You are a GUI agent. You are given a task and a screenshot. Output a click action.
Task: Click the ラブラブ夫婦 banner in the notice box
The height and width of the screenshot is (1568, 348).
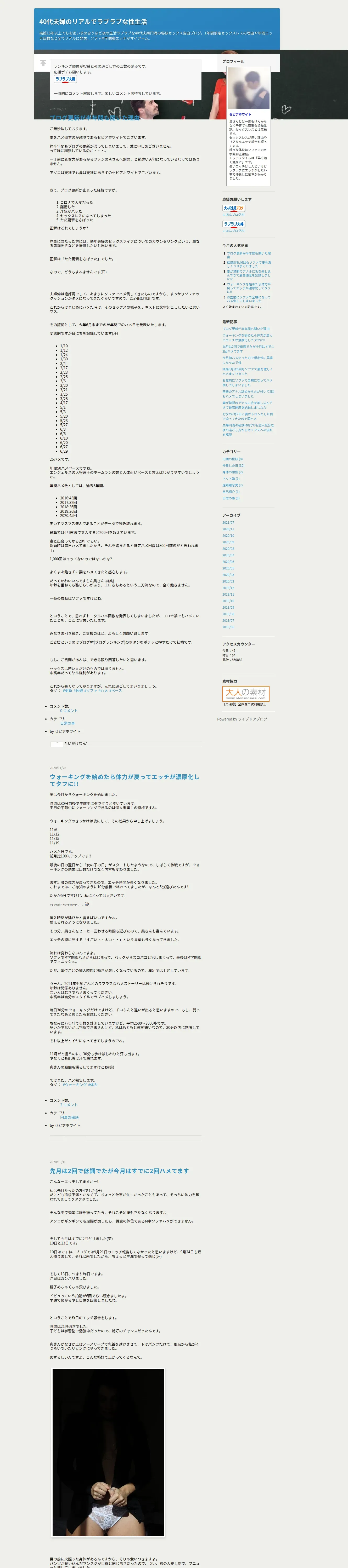(x=65, y=79)
